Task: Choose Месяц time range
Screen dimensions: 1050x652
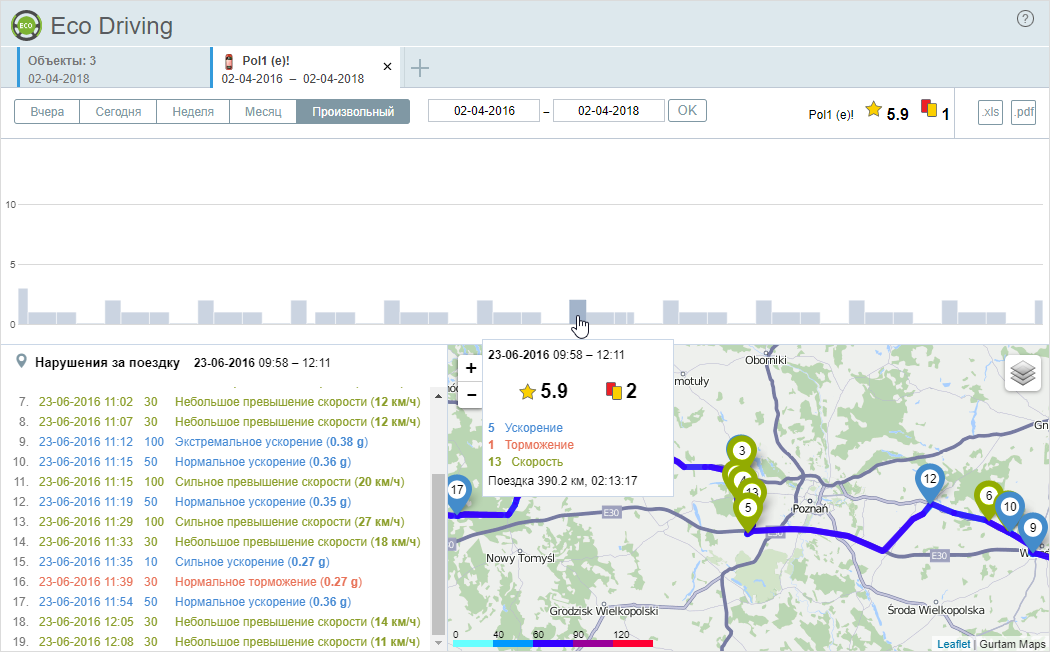Action: (x=263, y=111)
